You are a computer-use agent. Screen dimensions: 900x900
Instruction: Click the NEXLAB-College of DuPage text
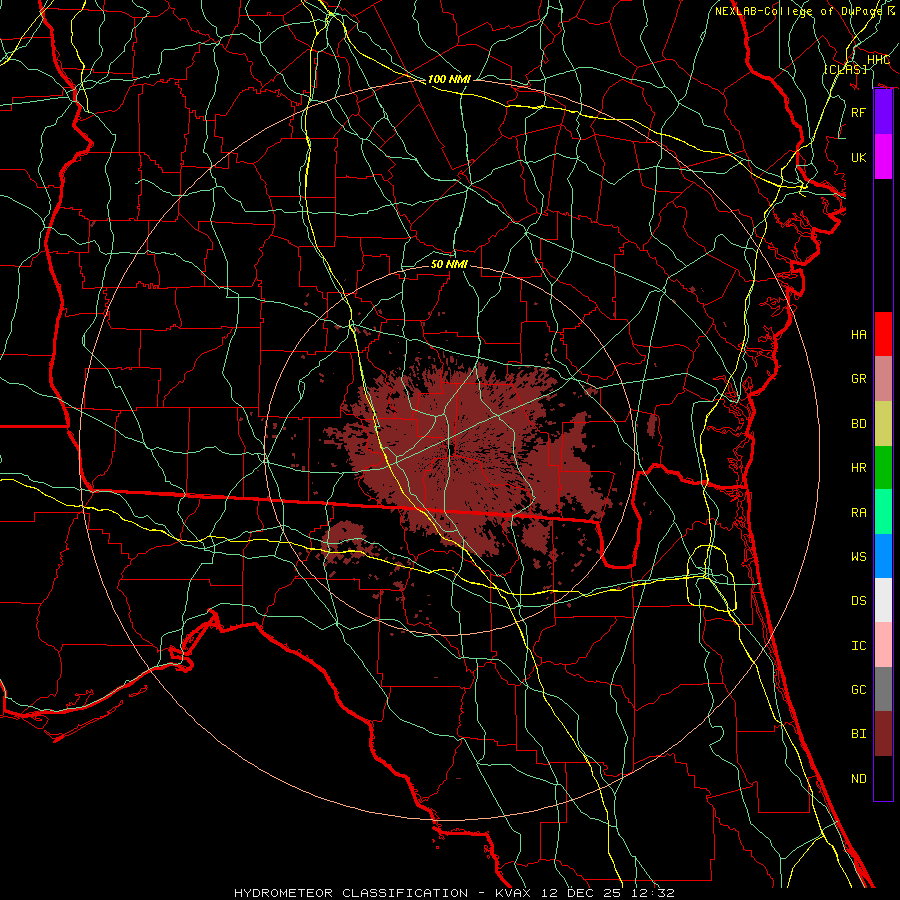798,11
